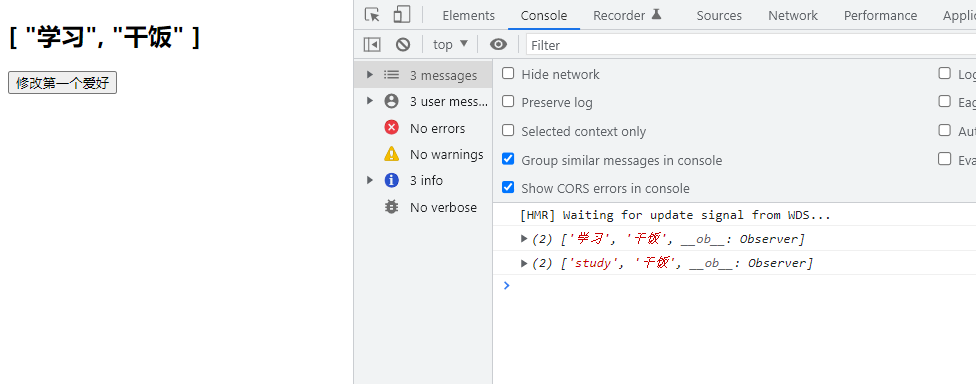Clear console with the ban icon

403,44
